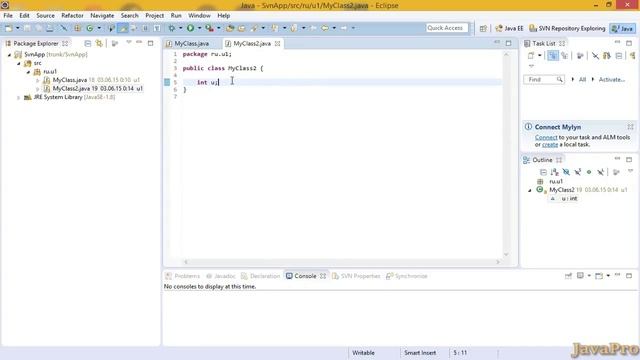Click the Open Console icon in Console view

tap(599, 276)
